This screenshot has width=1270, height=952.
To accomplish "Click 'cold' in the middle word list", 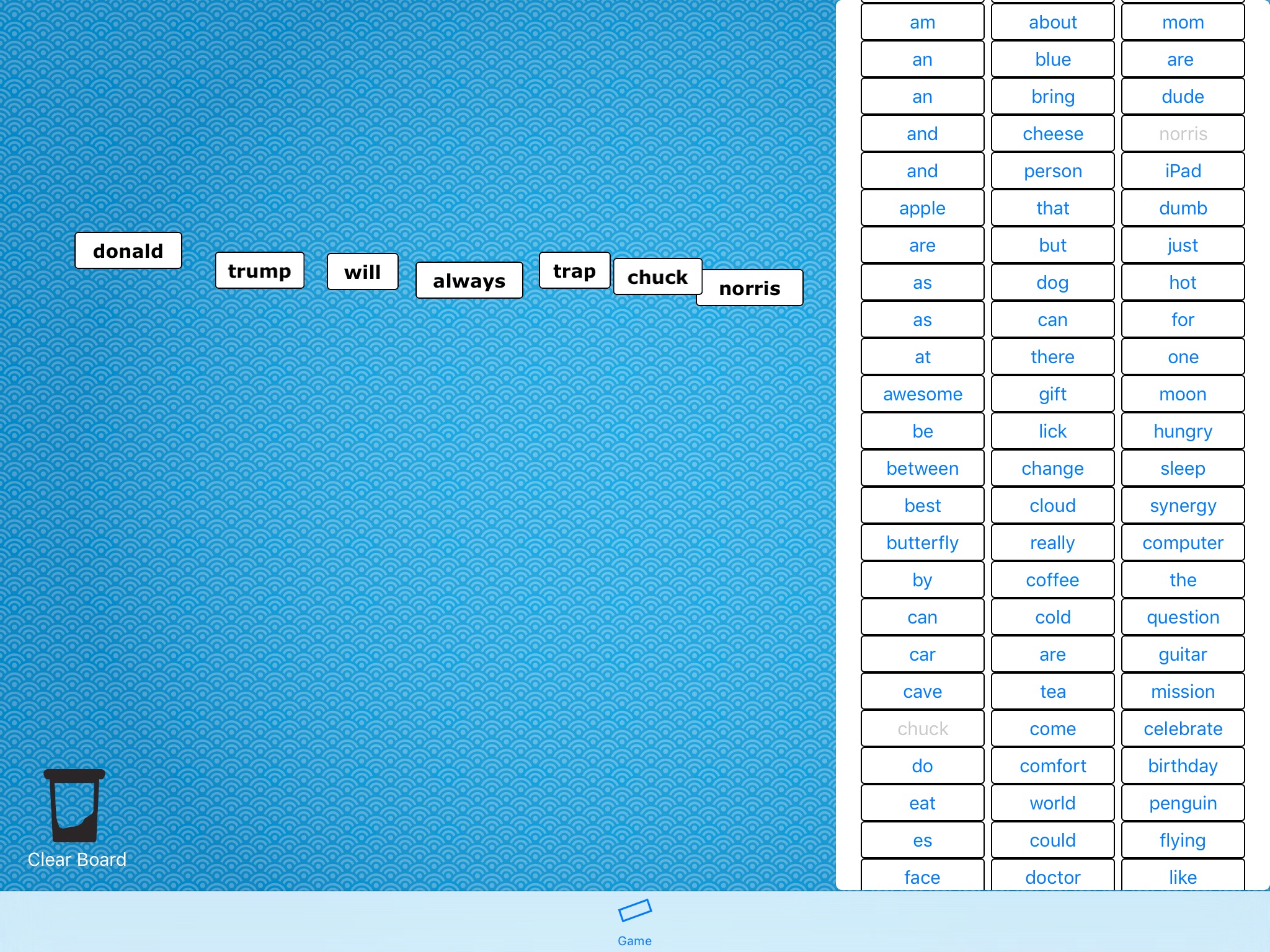I will click(x=1052, y=618).
